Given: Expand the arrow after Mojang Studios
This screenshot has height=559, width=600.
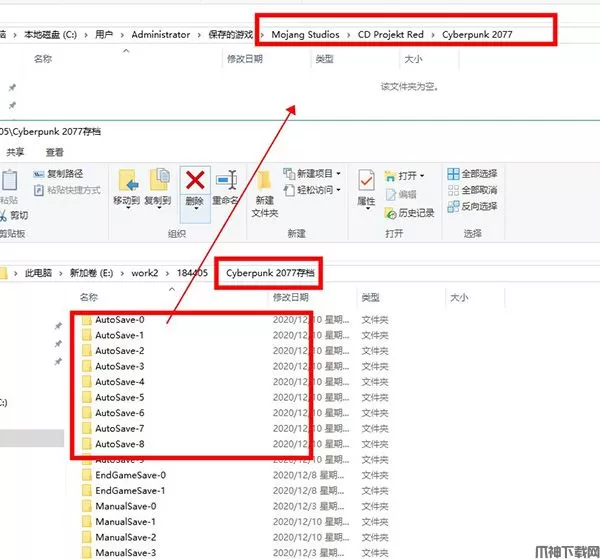Looking at the screenshot, I should pos(349,35).
